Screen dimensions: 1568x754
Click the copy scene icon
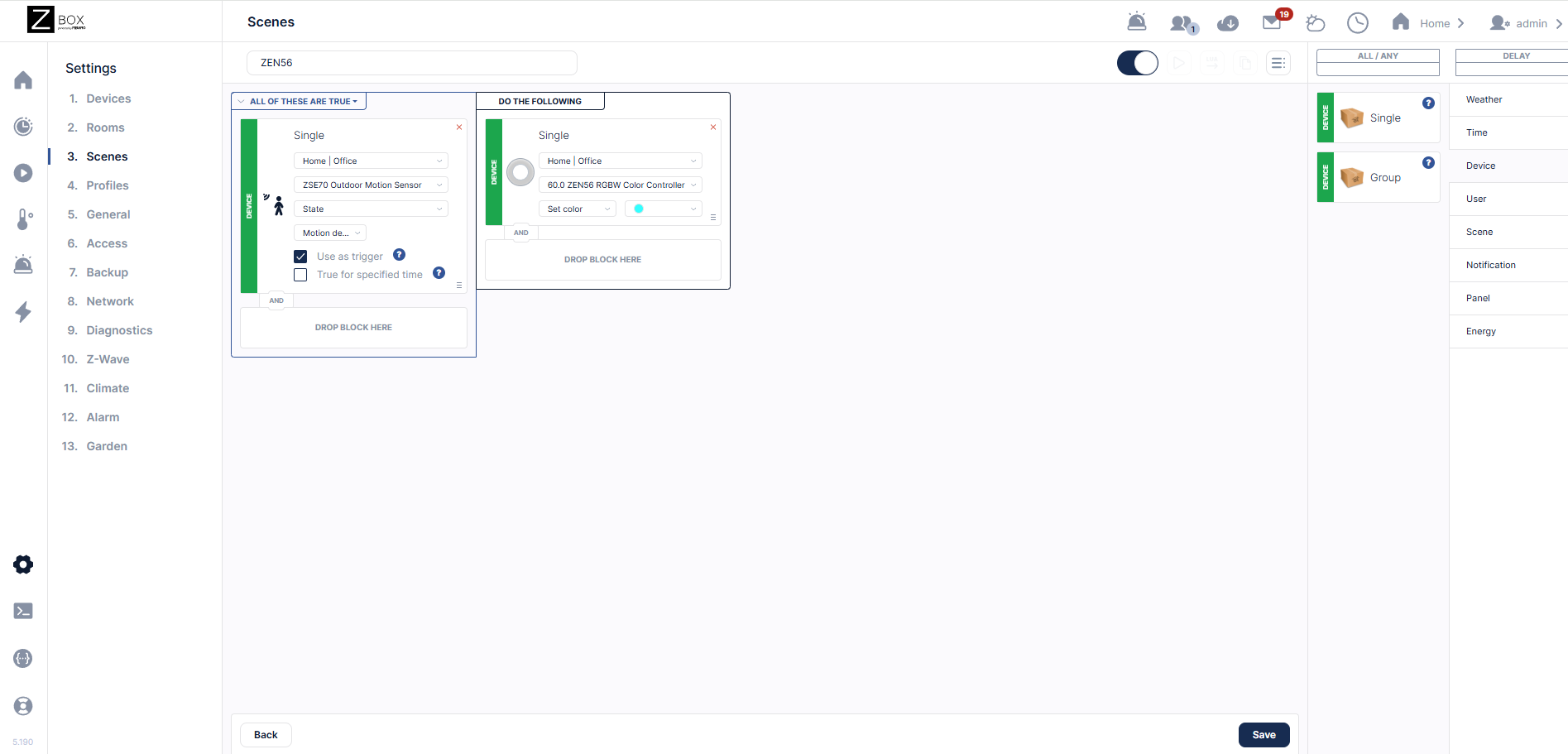pyautogui.click(x=1245, y=63)
